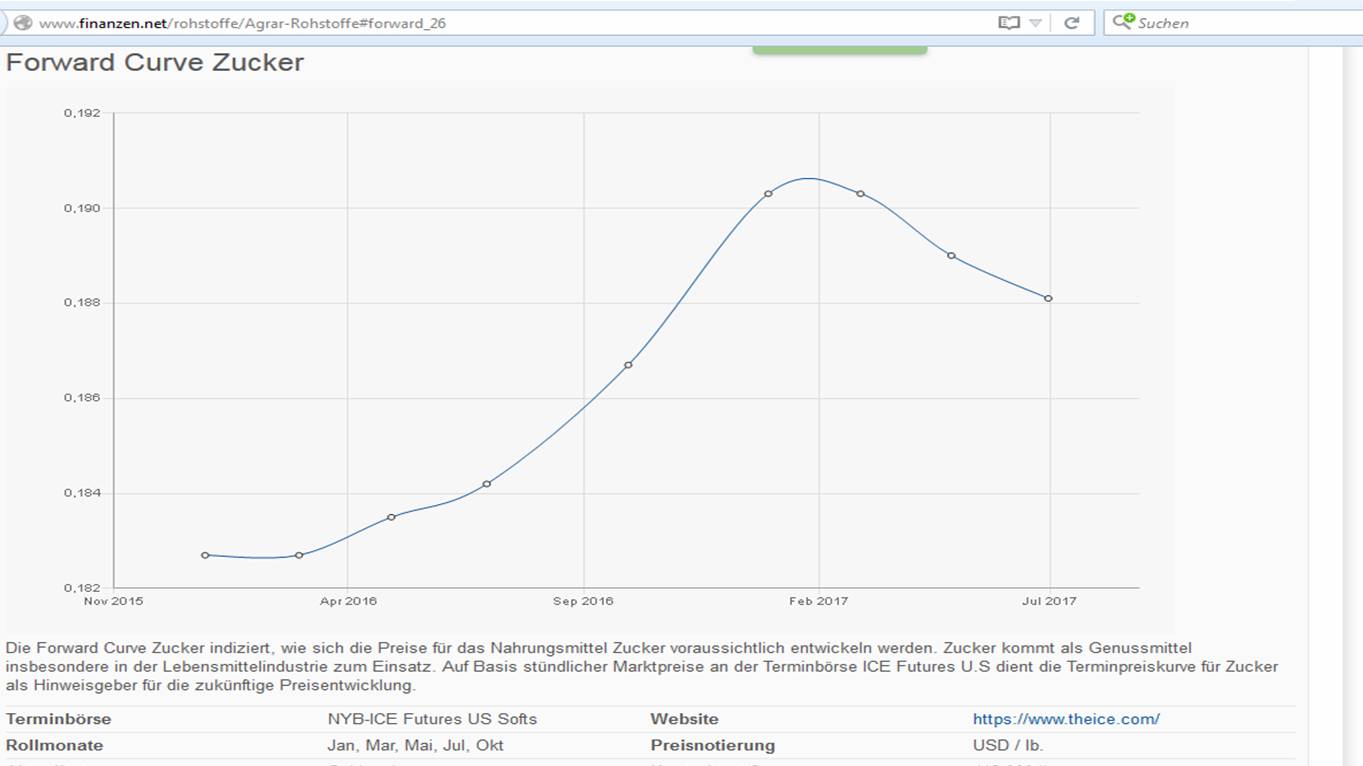
Task: Click the "Rollmonate" table label
Action: [x=54, y=745]
